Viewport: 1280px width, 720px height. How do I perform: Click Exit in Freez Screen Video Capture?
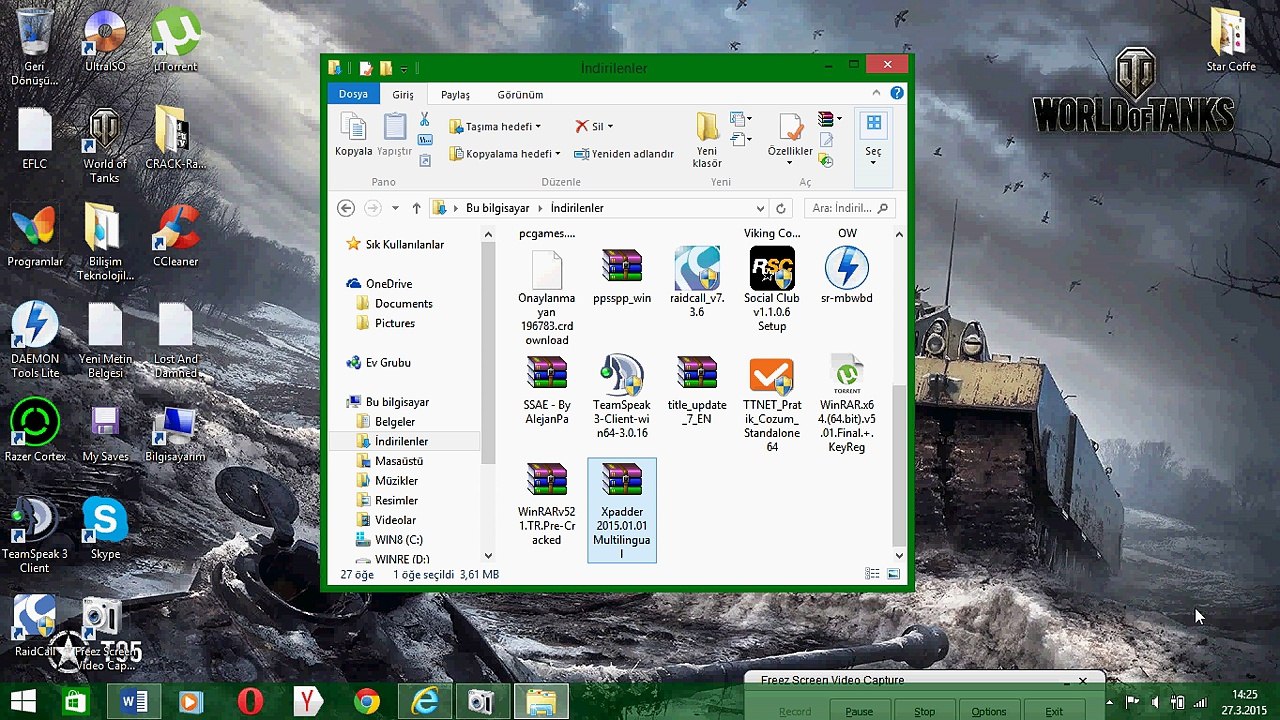tap(1054, 711)
